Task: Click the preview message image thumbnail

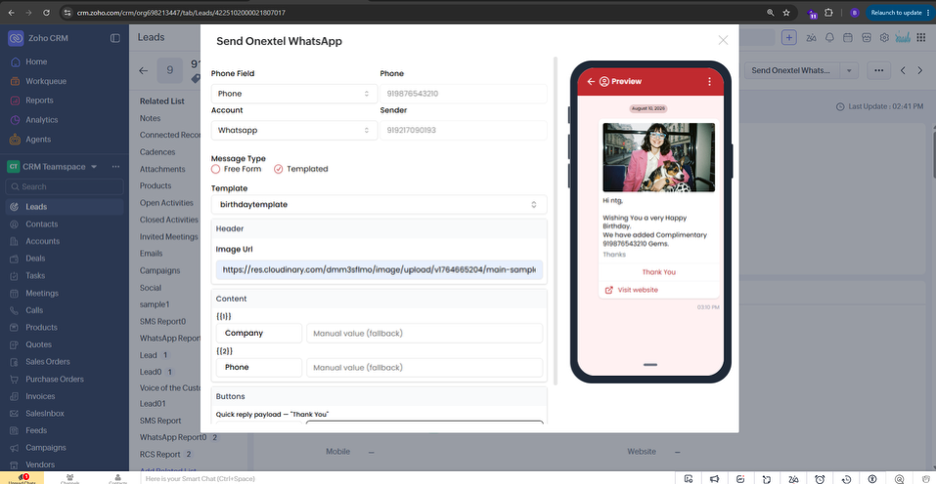Action: coord(658,157)
